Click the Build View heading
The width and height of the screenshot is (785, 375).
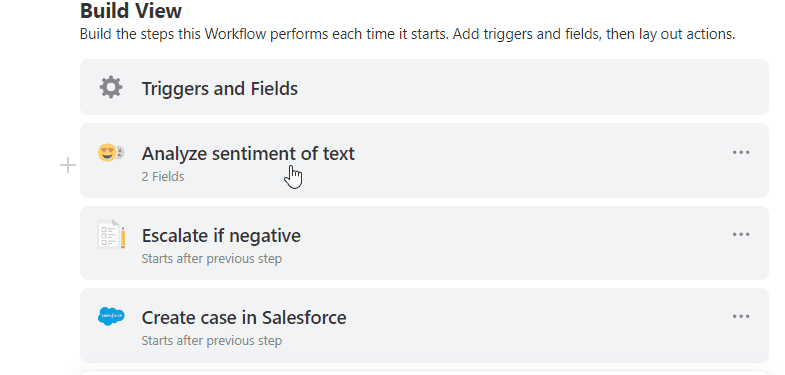coord(131,10)
